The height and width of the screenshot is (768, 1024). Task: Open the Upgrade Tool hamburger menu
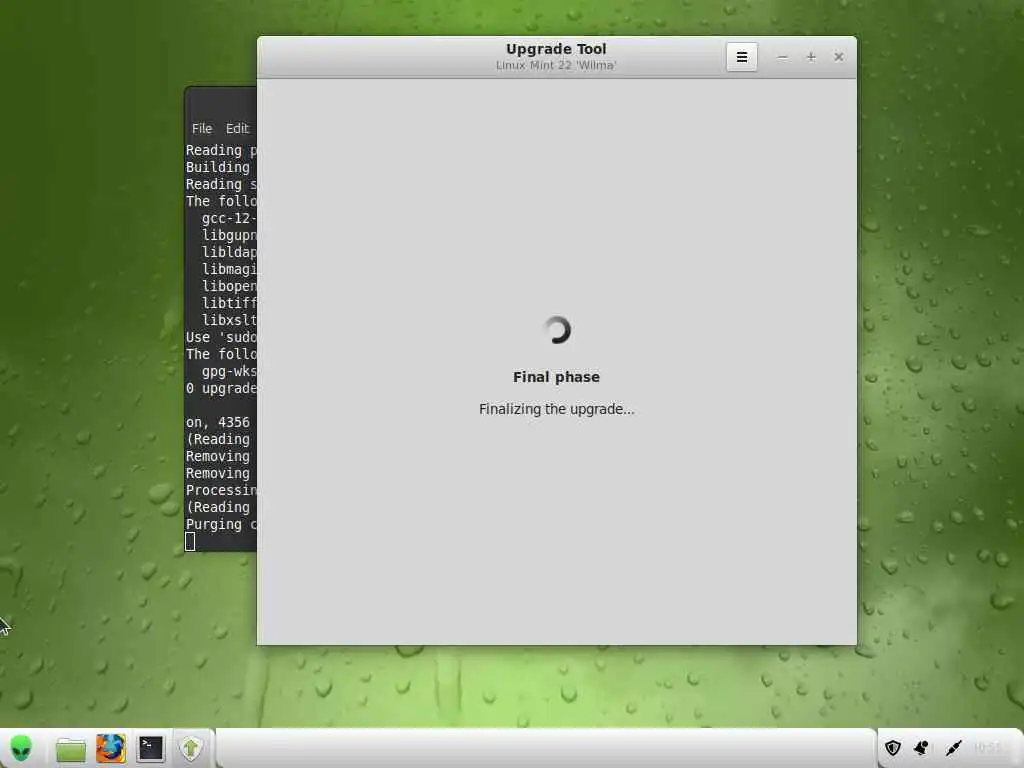click(742, 57)
